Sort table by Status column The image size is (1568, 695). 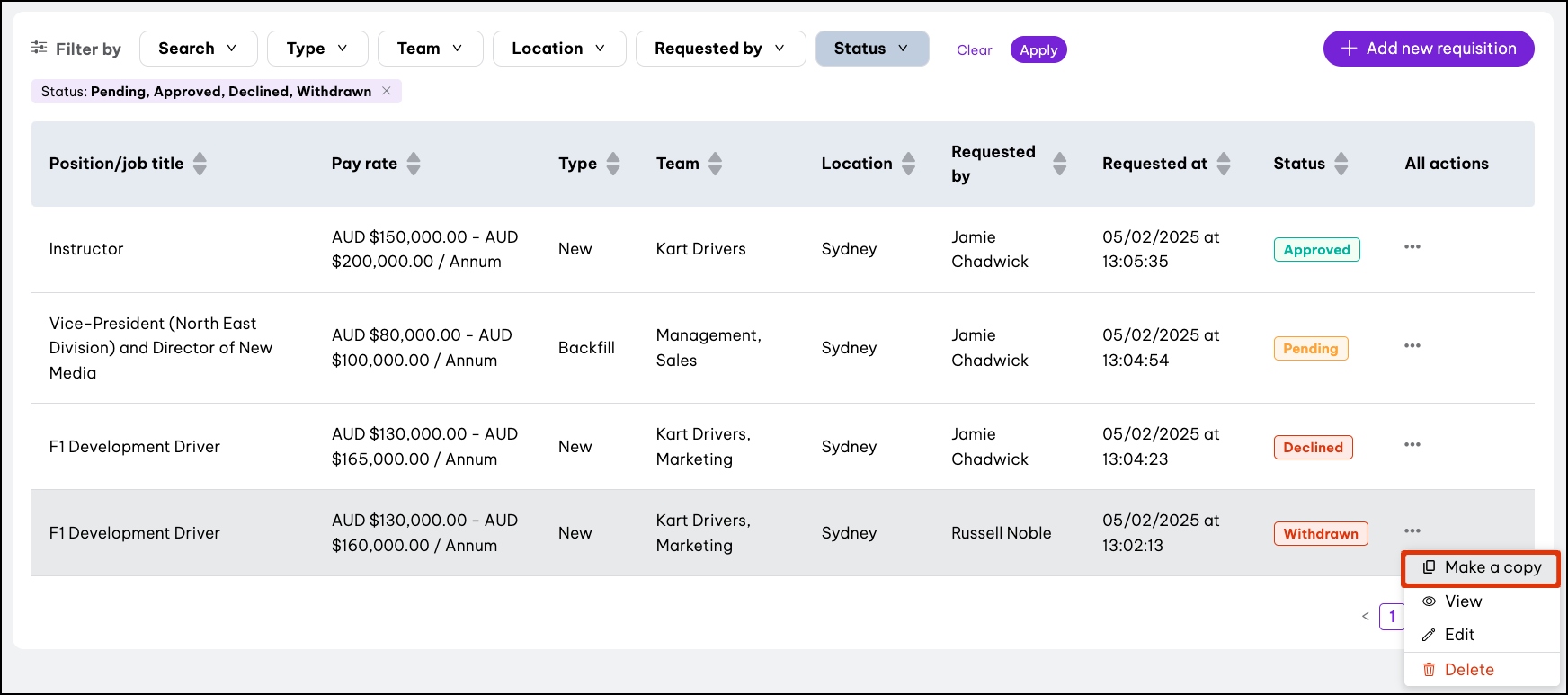(1341, 164)
